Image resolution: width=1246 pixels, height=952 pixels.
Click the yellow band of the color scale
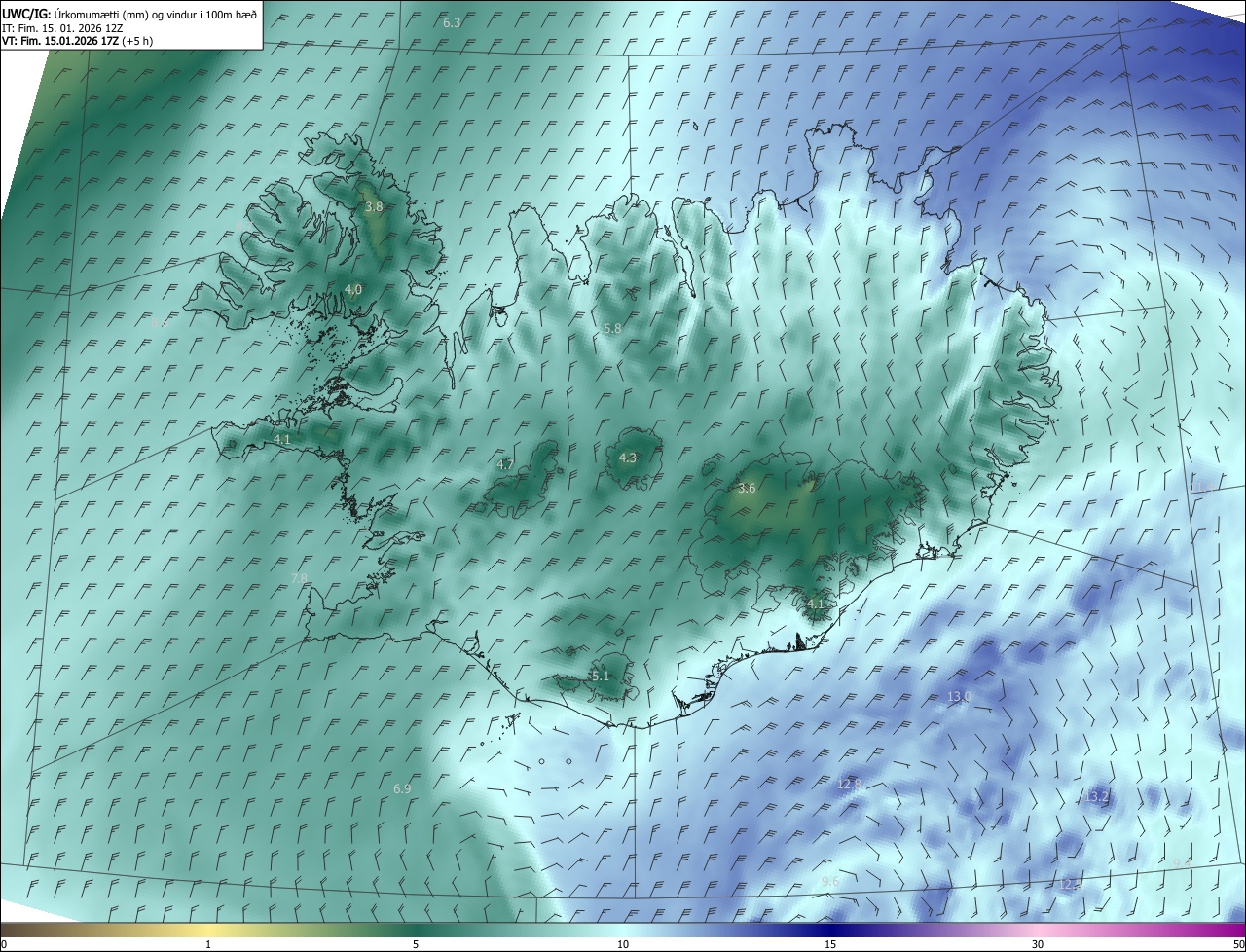(209, 930)
